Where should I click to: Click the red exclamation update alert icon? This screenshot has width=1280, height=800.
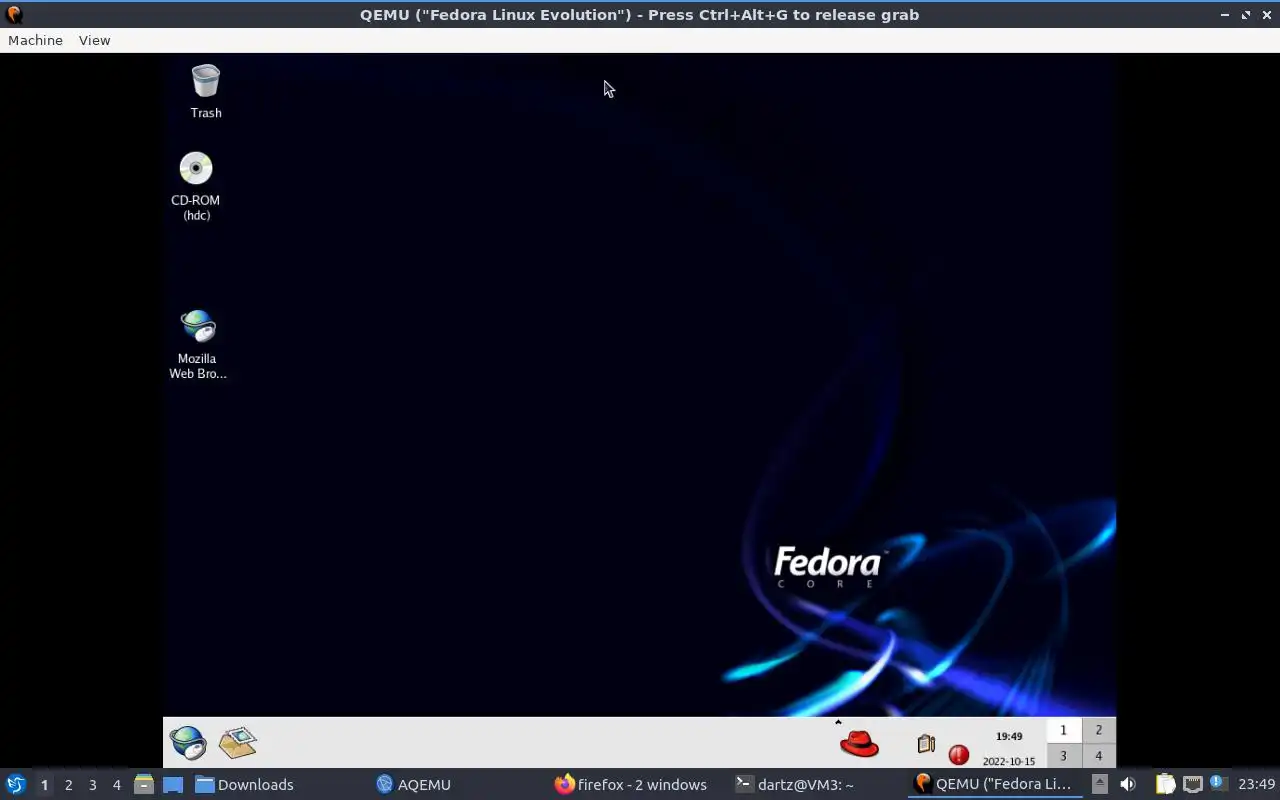click(959, 755)
